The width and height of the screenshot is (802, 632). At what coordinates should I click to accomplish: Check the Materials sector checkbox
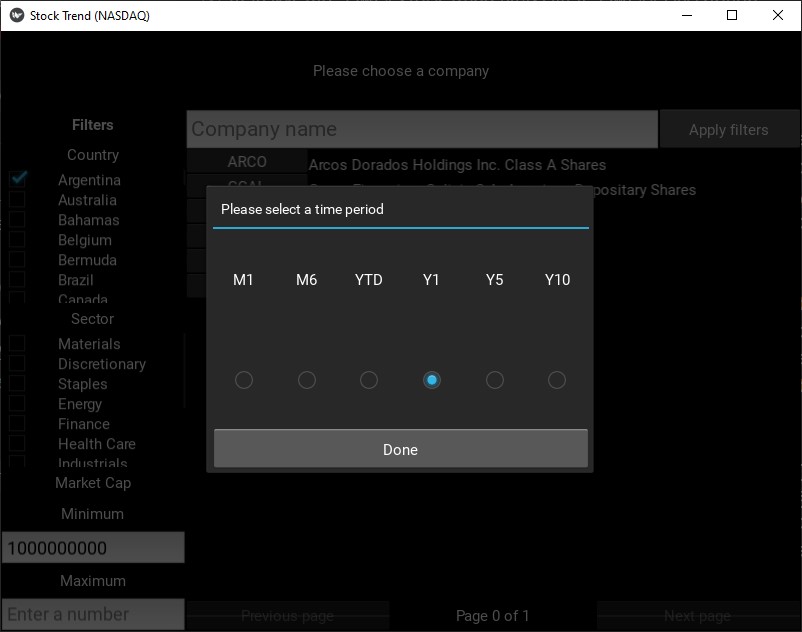click(x=17, y=343)
